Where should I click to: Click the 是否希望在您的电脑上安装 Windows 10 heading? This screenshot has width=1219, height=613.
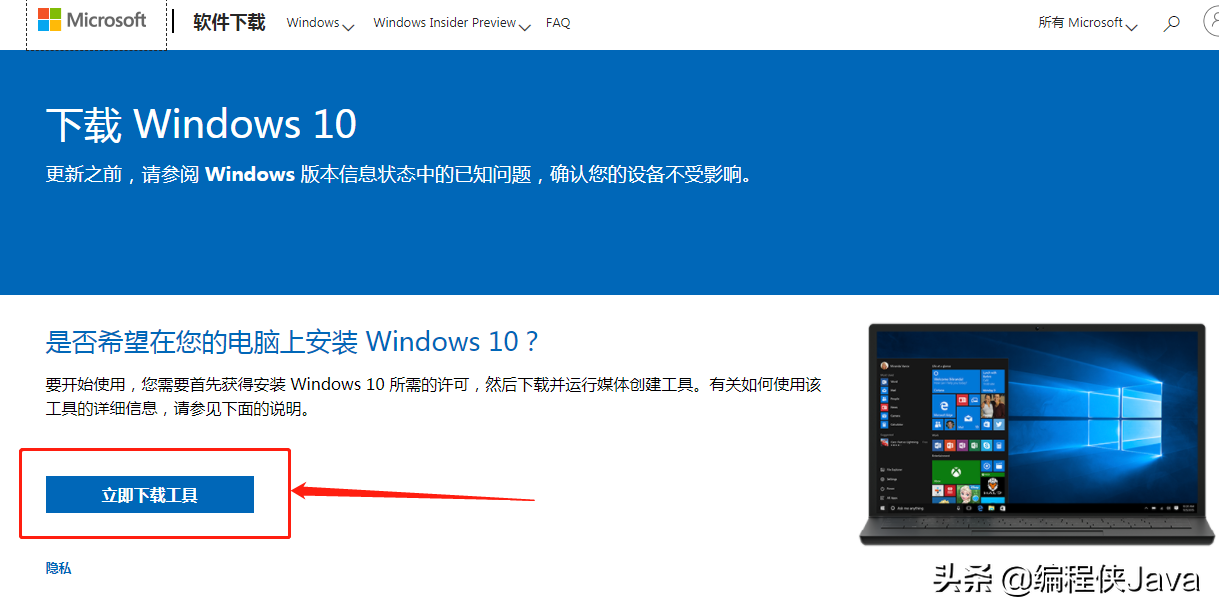292,341
